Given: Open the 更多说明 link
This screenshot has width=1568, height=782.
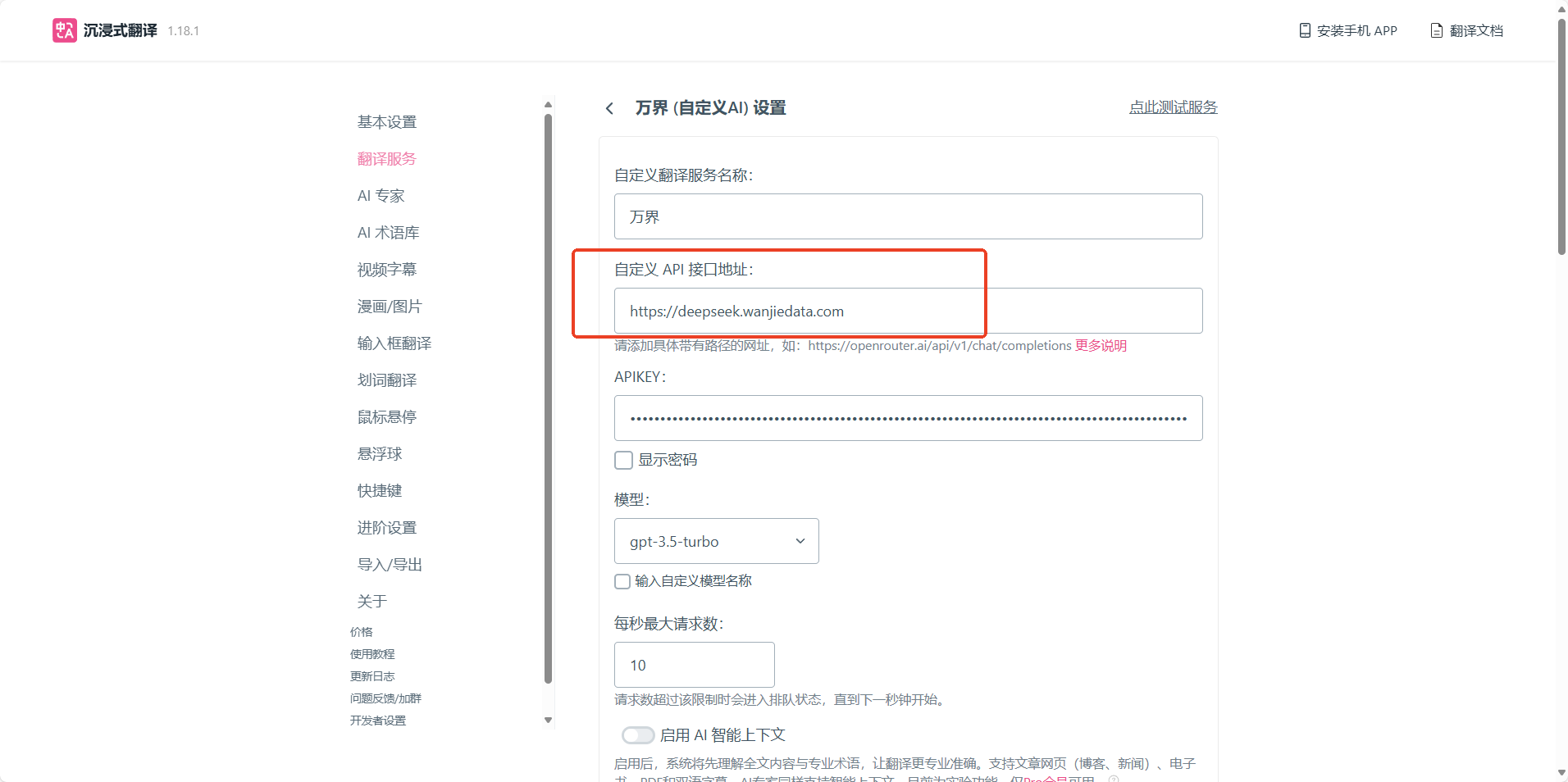Looking at the screenshot, I should (x=1101, y=346).
